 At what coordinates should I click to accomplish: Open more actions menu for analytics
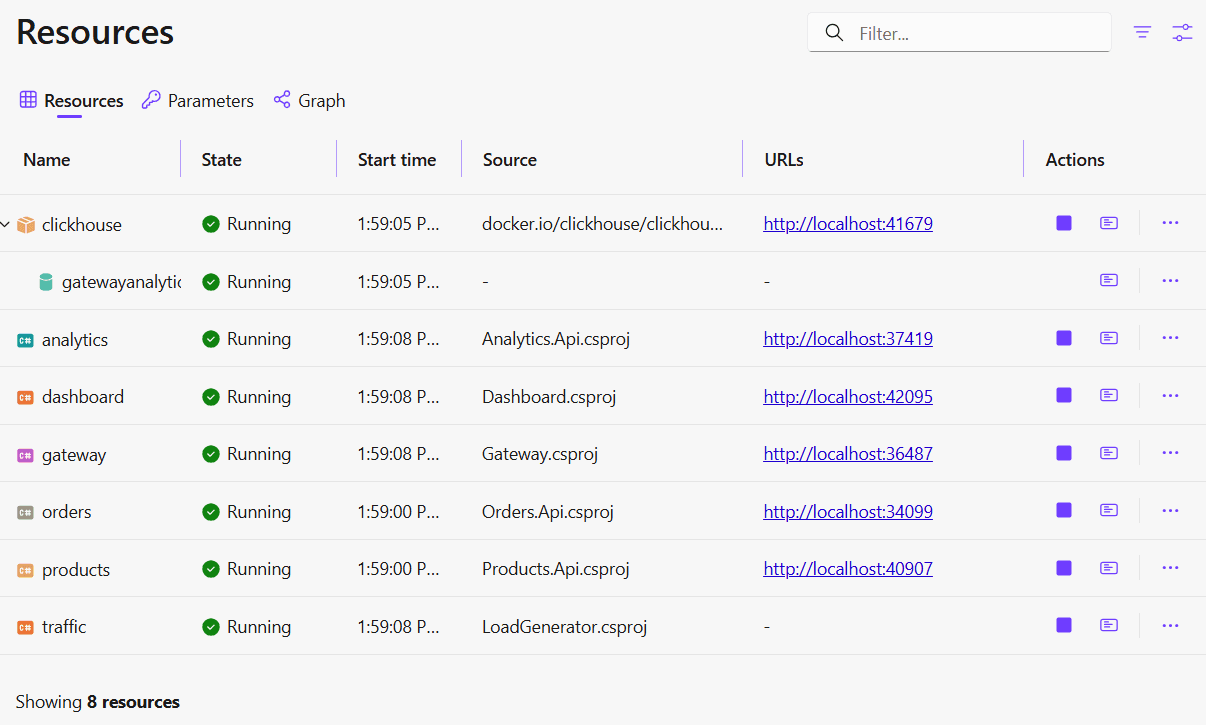pyautogui.click(x=1171, y=338)
